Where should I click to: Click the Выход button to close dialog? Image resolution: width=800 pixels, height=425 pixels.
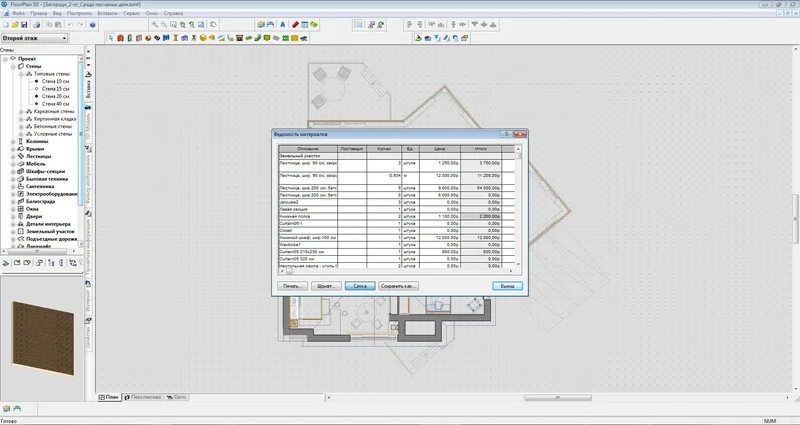click(507, 286)
